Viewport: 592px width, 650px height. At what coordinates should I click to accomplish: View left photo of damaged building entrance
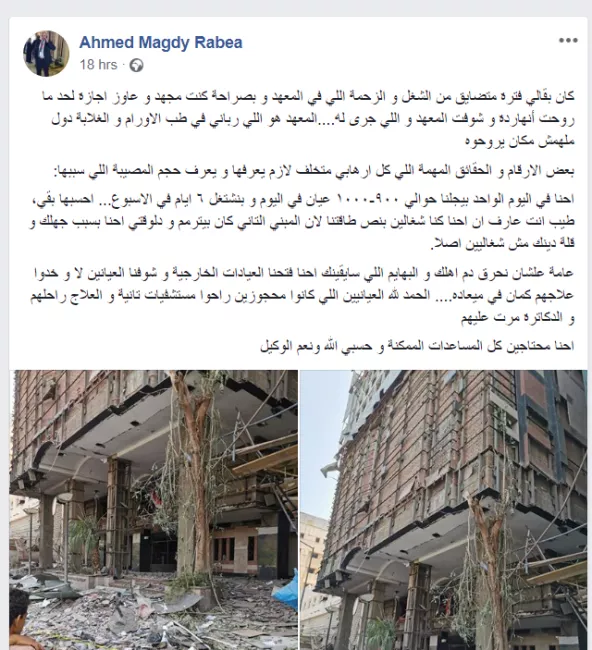(x=153, y=510)
